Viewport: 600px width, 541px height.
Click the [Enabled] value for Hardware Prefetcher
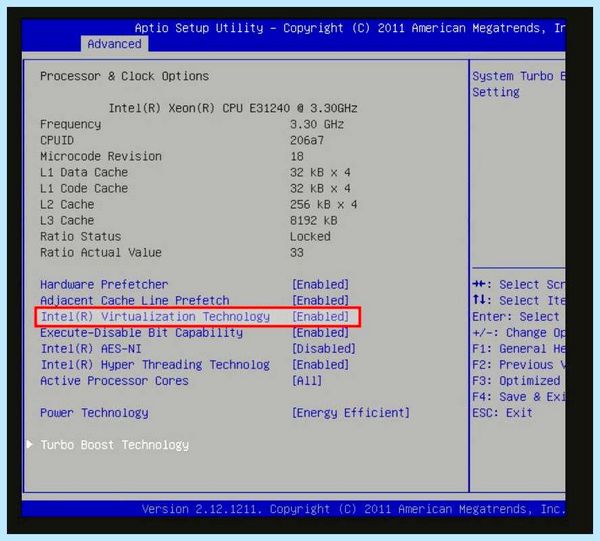tap(321, 285)
